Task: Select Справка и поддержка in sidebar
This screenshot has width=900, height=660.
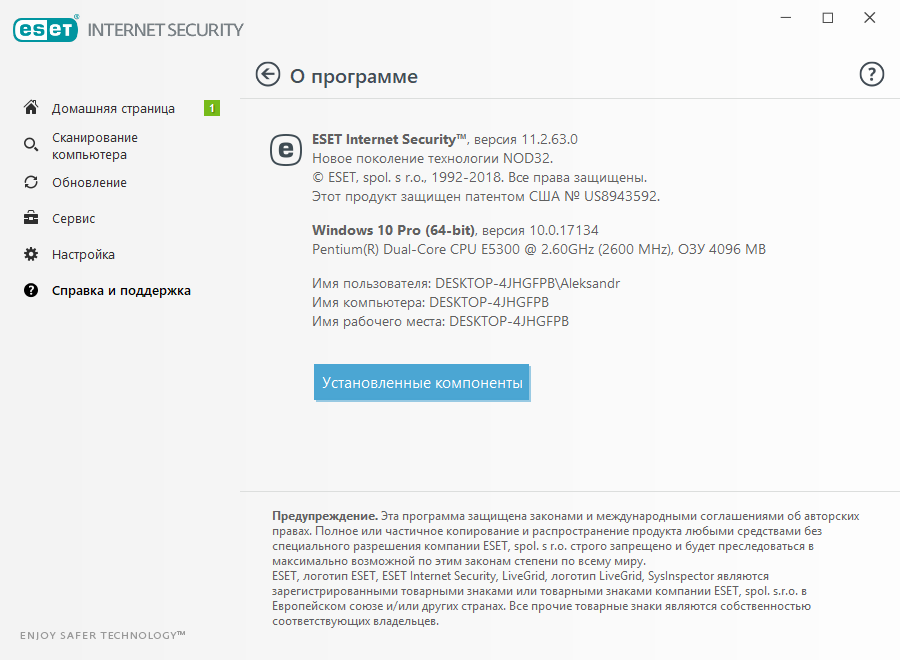Action: click(x=121, y=291)
